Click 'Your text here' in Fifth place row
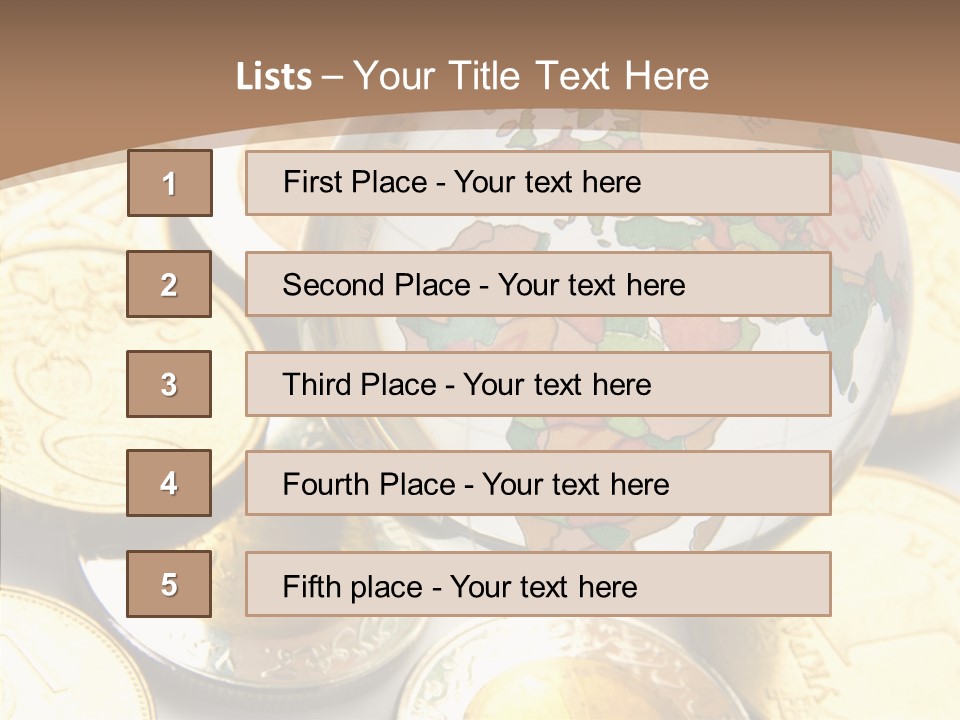 pyautogui.click(x=543, y=586)
